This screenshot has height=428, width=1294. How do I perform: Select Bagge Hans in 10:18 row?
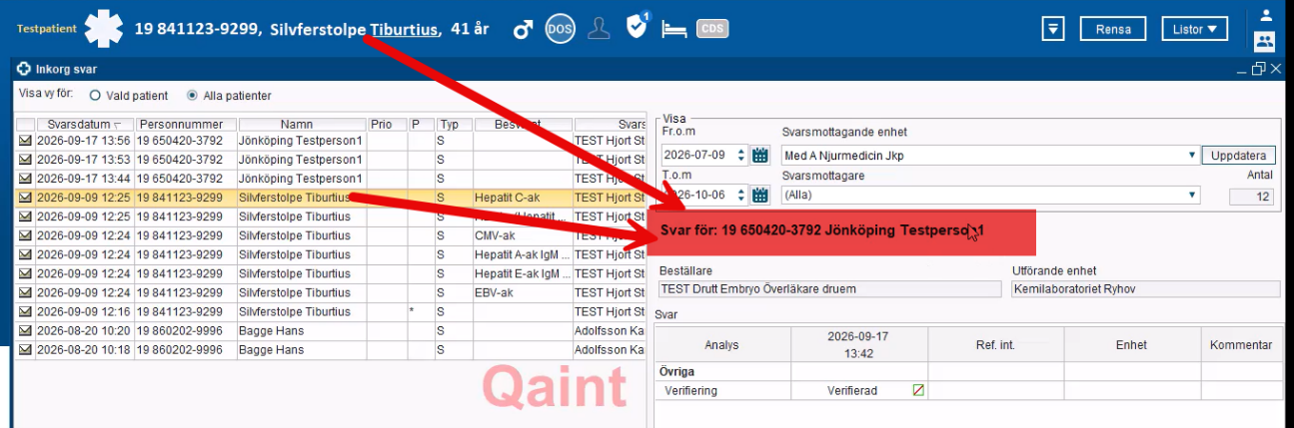pyautogui.click(x=302, y=350)
